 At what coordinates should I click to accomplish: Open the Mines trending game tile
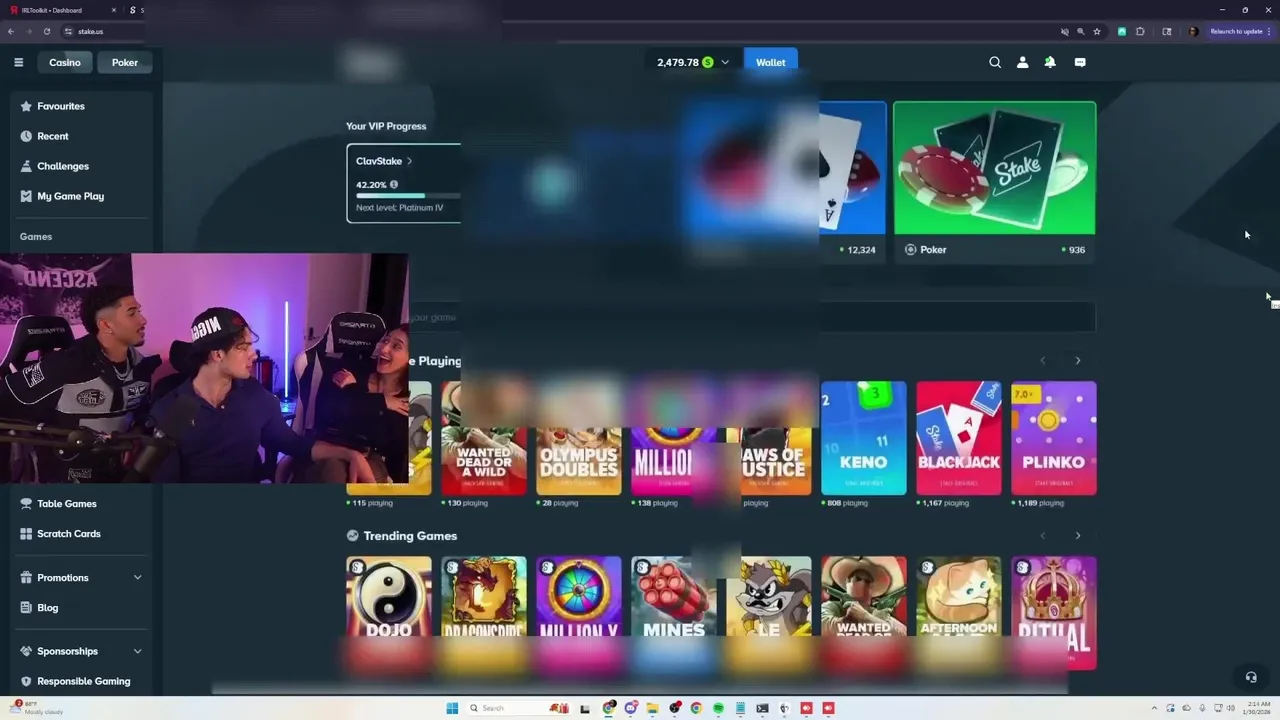[x=673, y=612]
